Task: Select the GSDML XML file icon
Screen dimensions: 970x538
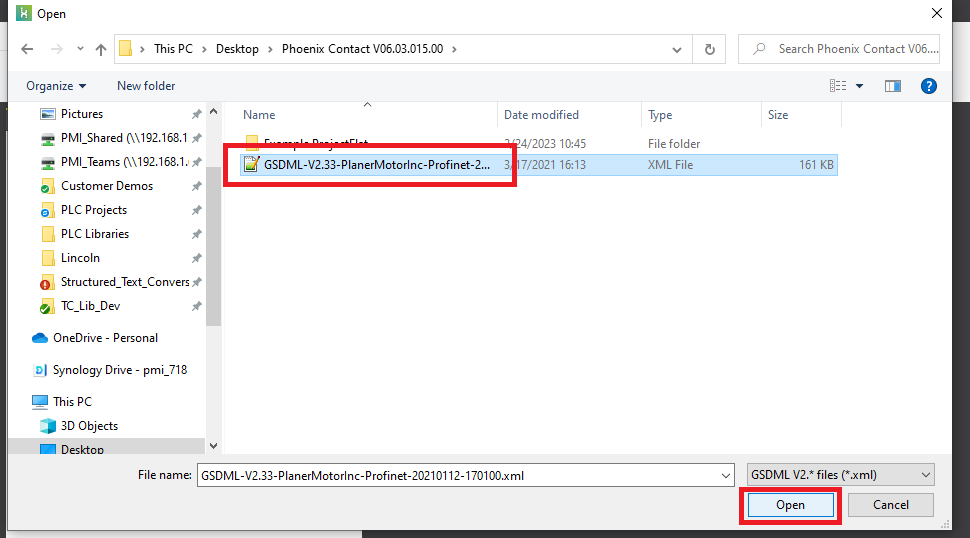Action: [252, 165]
